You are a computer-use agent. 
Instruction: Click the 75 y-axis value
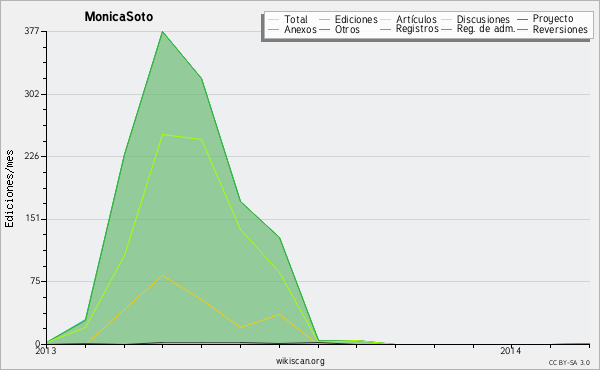click(x=34, y=281)
